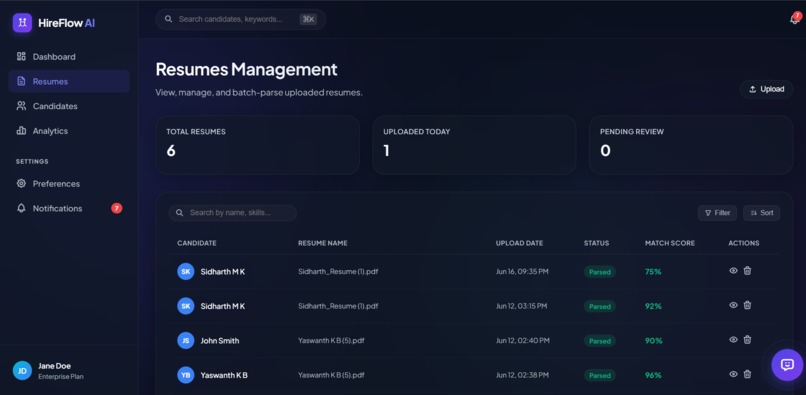The width and height of the screenshot is (806, 395).
Task: Sort by the Match Score column header
Action: pos(670,243)
